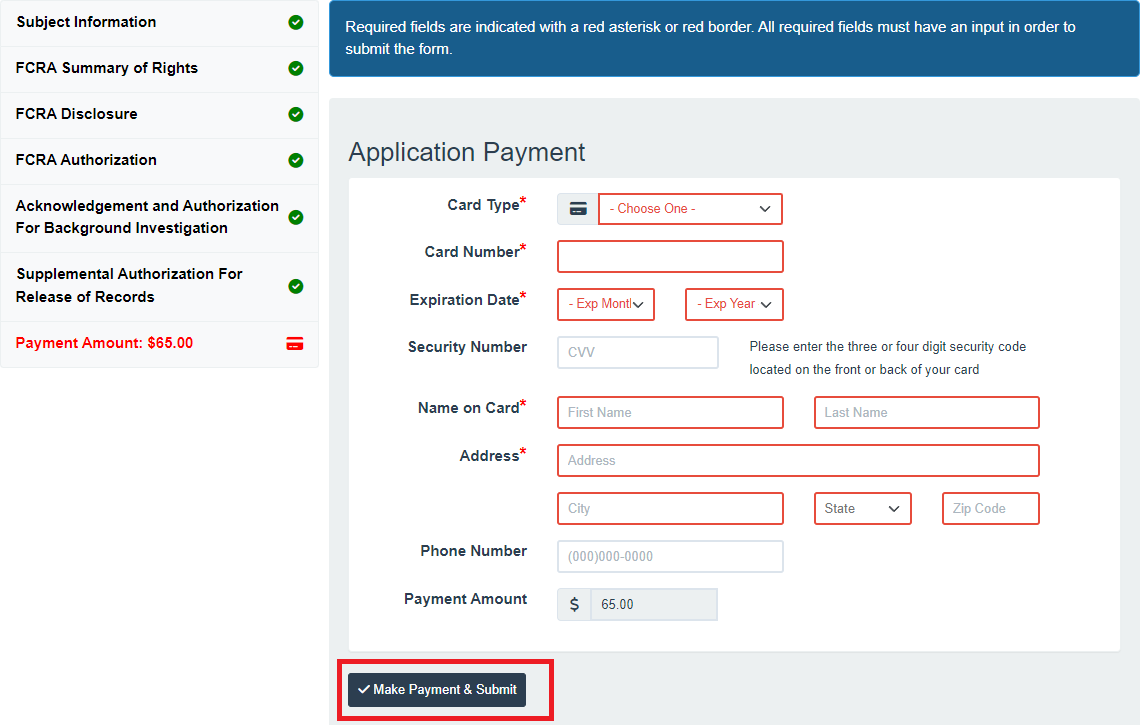1140x725 pixels.
Task: Expand the Exp Month dropdown
Action: (605, 304)
